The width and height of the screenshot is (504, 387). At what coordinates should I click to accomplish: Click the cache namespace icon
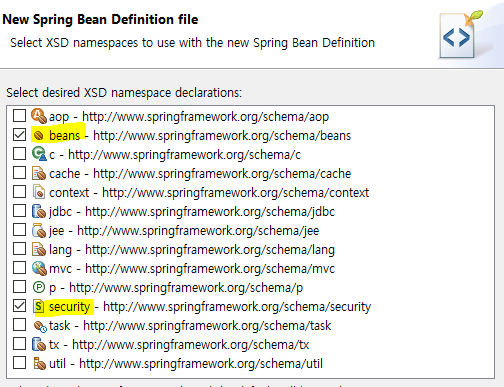coord(39,173)
